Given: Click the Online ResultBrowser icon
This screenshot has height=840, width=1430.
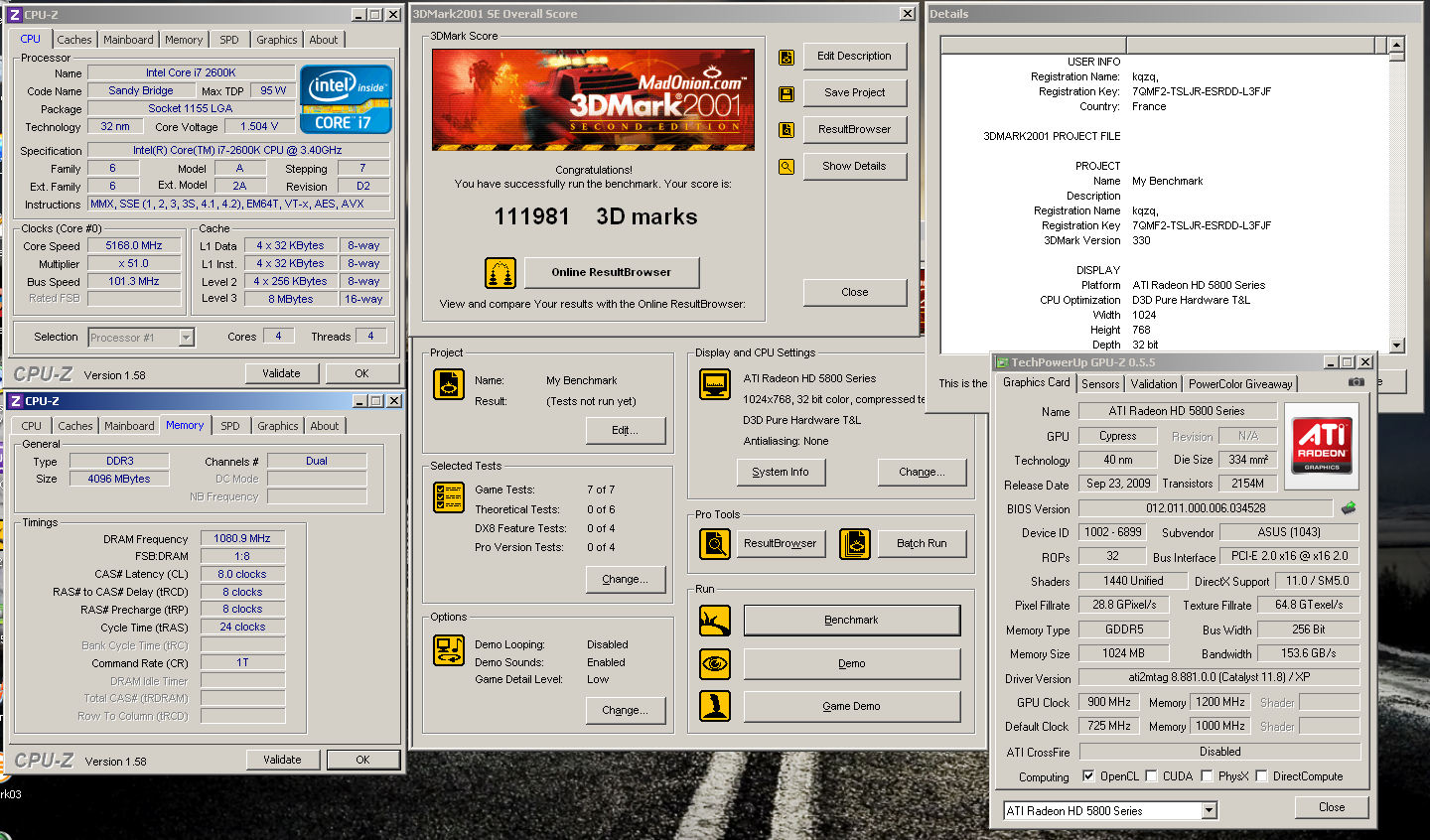Looking at the screenshot, I should coord(500,272).
